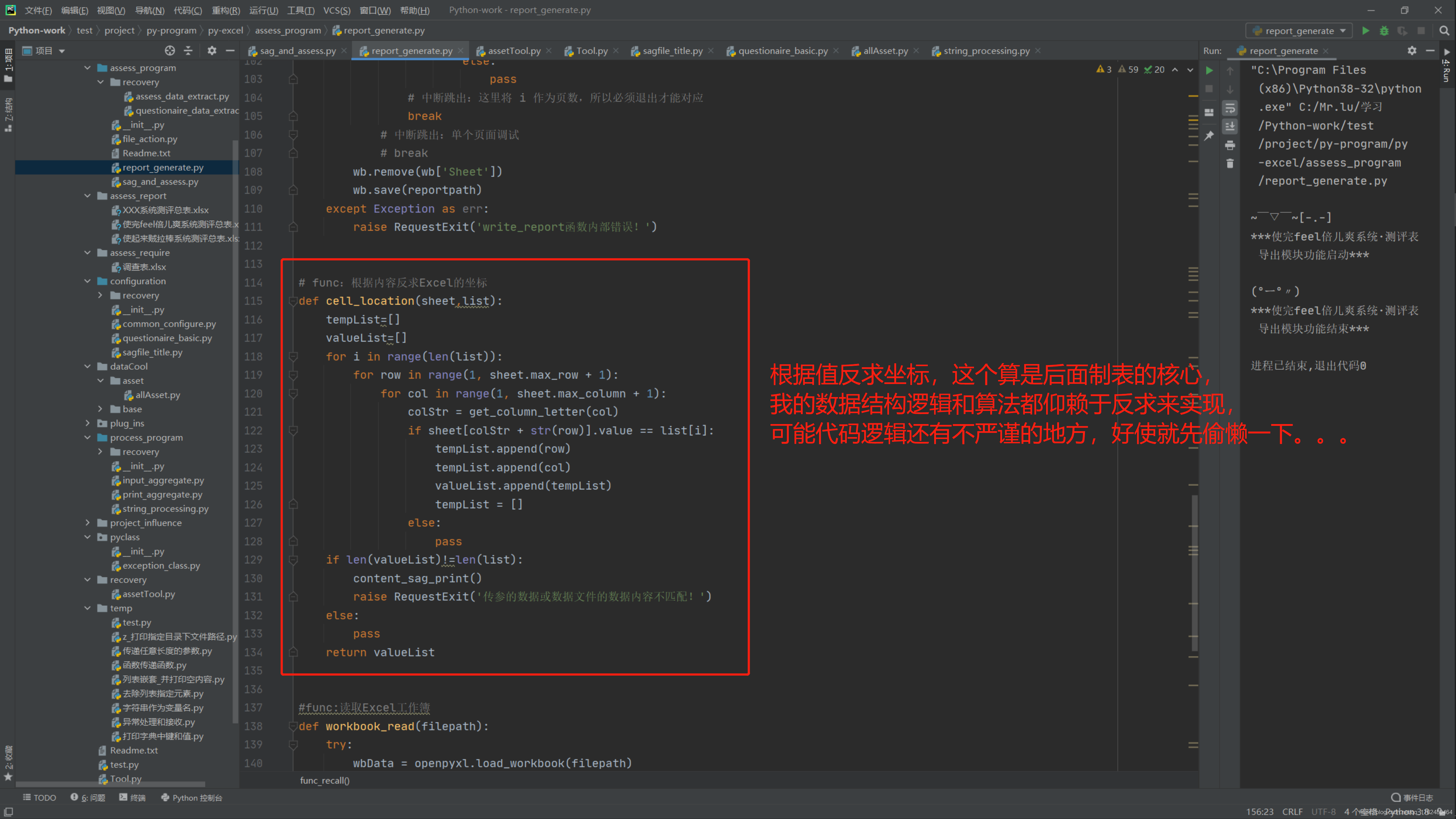Image resolution: width=1456 pixels, height=819 pixels.
Task: Select 调查表.xlsx in project tree
Action: (x=144, y=267)
